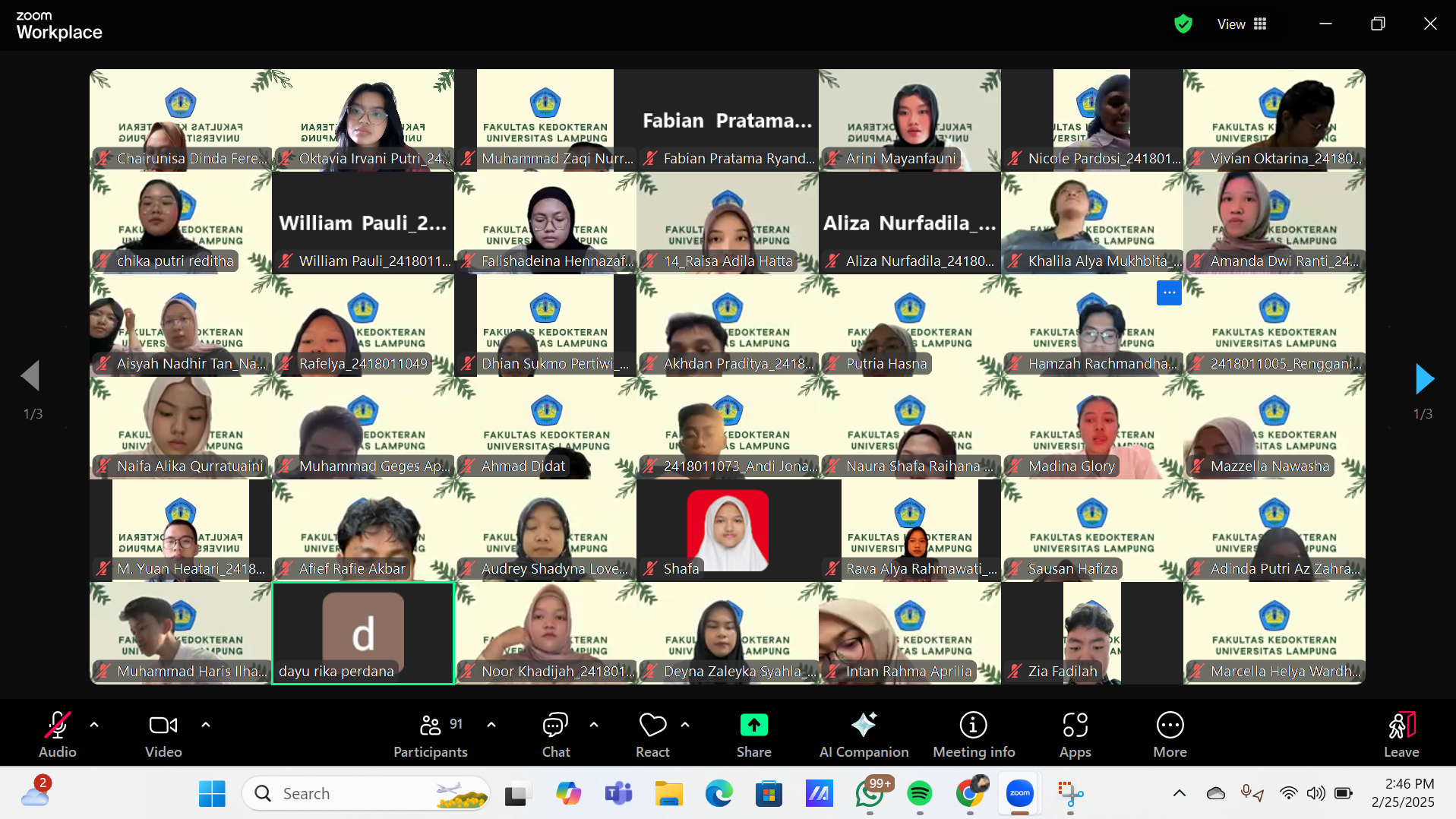The image size is (1456, 819).
Task: Go to next gallery page arrow
Action: [1424, 378]
